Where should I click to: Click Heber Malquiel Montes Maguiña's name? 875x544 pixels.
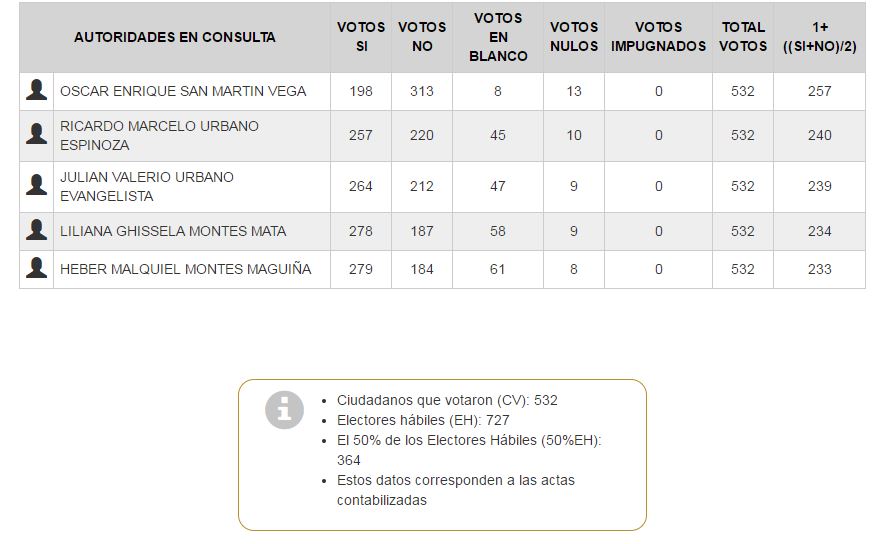tap(185, 269)
